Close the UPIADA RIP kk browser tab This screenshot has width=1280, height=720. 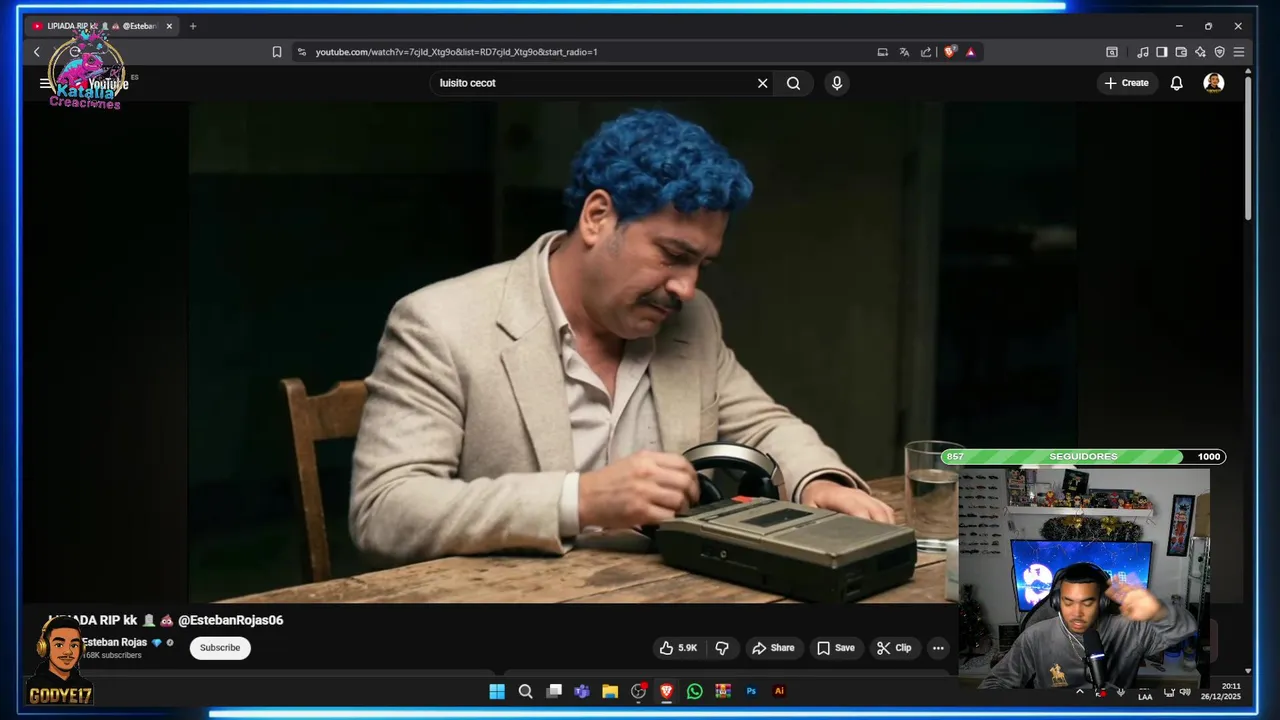(x=169, y=26)
